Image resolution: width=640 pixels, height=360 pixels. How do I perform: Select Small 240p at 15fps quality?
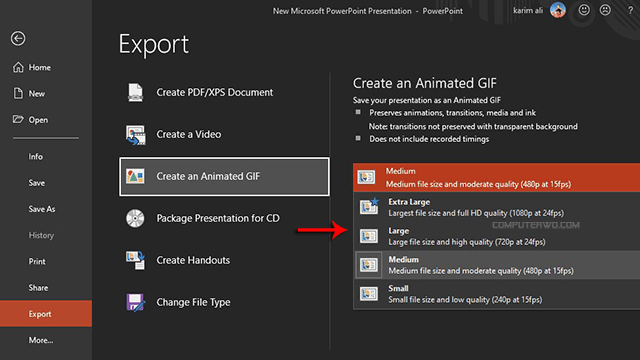(496, 294)
